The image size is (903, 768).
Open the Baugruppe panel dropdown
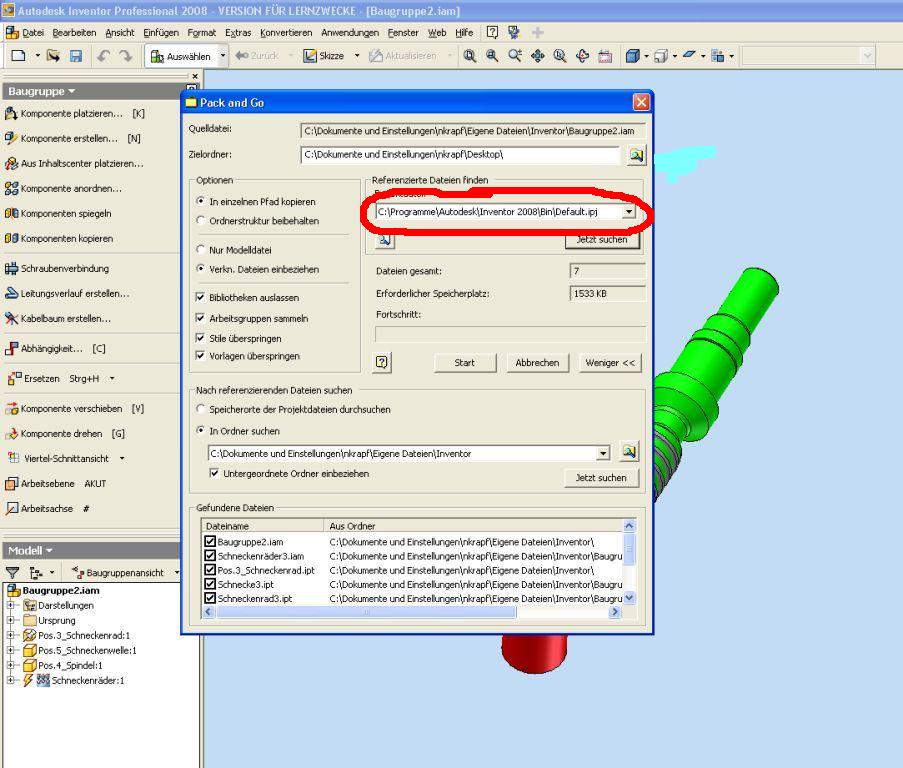[x=71, y=92]
